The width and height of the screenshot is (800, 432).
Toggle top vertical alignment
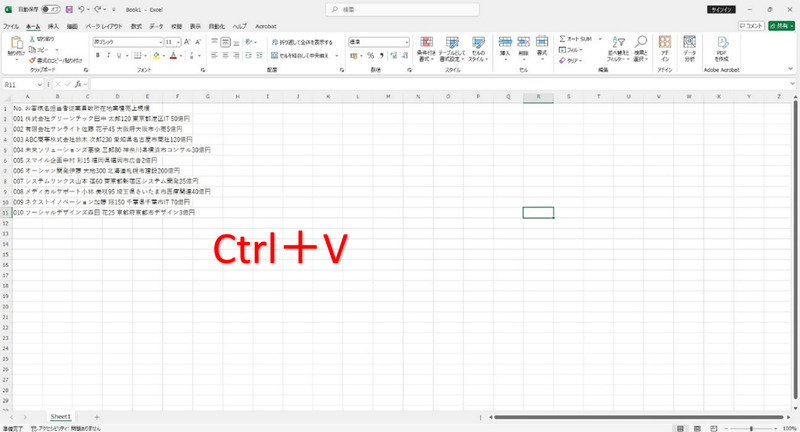tap(215, 42)
